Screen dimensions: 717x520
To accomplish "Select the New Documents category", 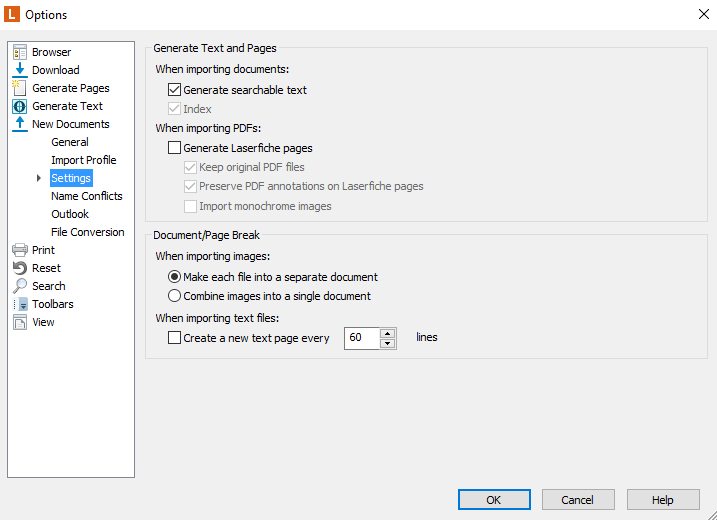I will [x=71, y=124].
